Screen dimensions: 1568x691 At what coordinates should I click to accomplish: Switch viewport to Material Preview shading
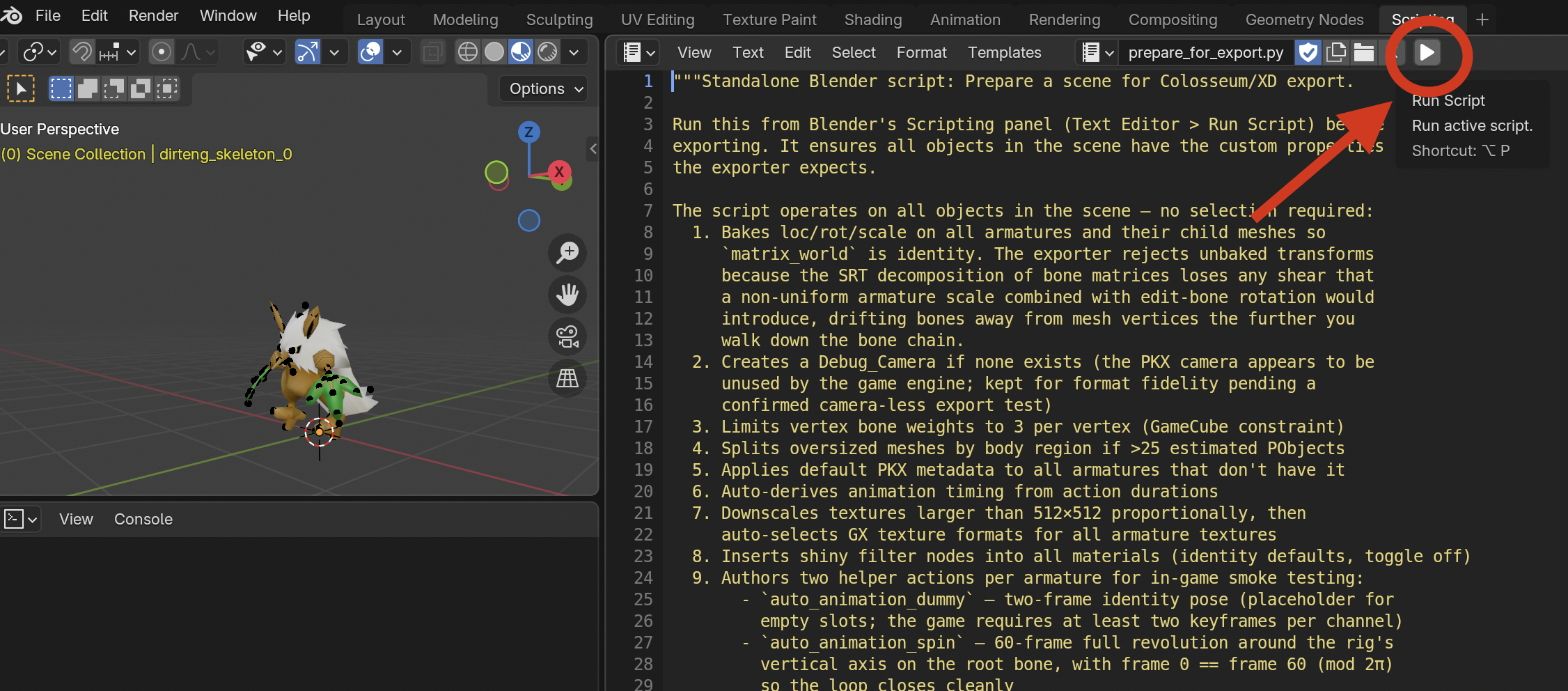pos(521,52)
